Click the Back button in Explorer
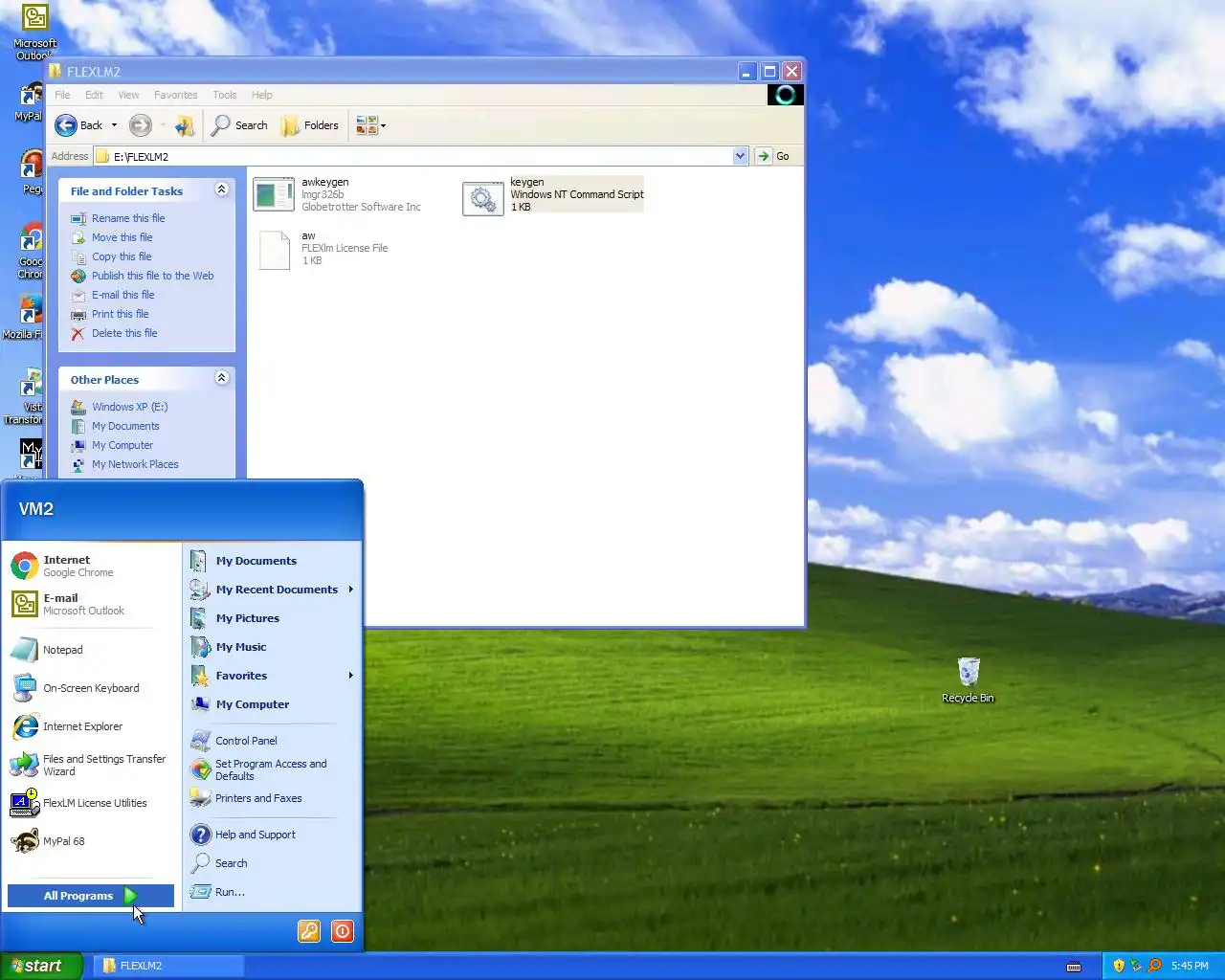This screenshot has height=980, width=1225. (x=79, y=125)
